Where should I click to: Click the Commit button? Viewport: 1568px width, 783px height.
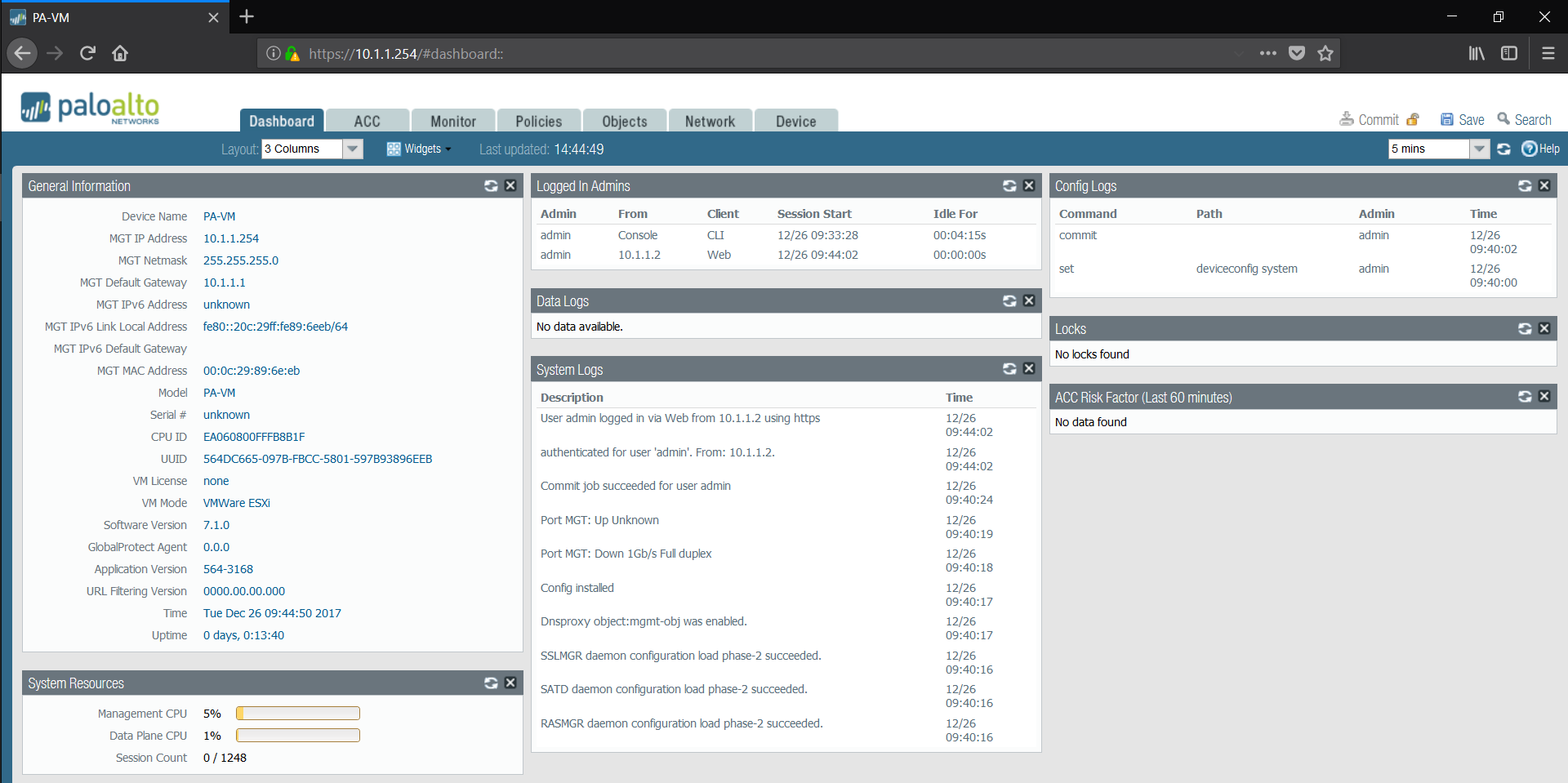1370,120
